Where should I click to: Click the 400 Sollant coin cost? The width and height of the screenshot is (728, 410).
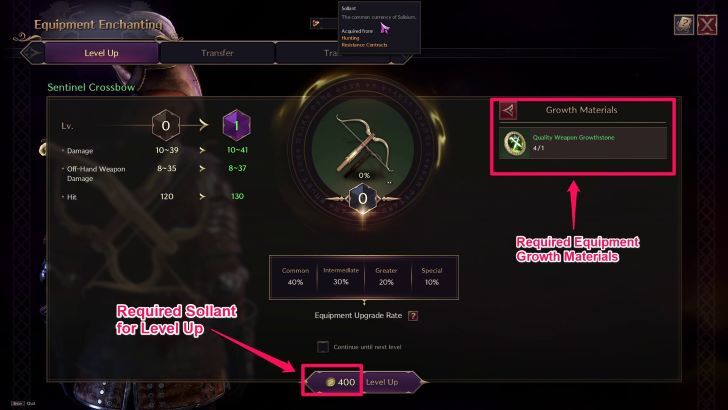click(x=341, y=382)
